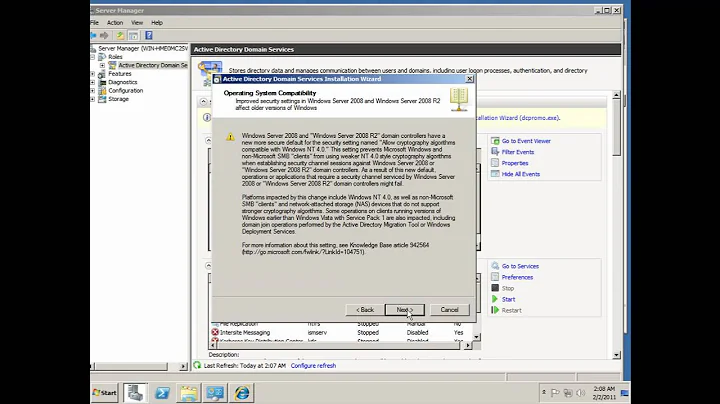Click right arrow of tree pane scrollbar
720x404 pixels.
(183, 366)
